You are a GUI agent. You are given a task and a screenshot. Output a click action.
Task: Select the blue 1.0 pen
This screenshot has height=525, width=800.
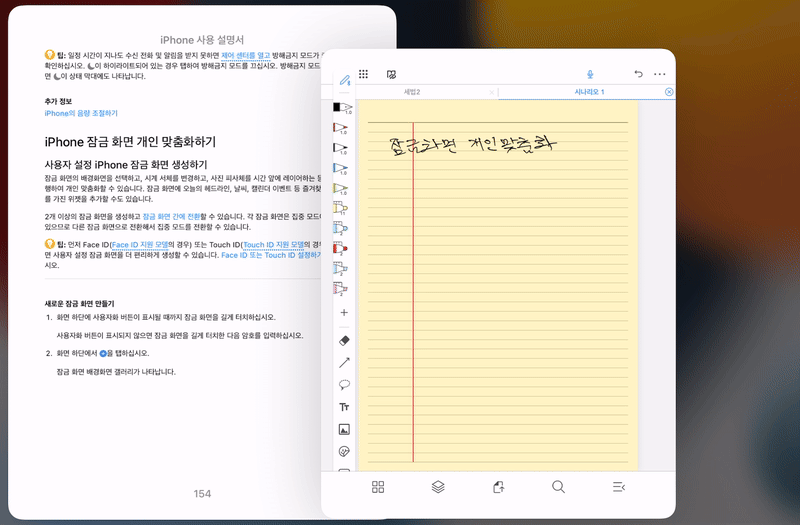click(341, 168)
